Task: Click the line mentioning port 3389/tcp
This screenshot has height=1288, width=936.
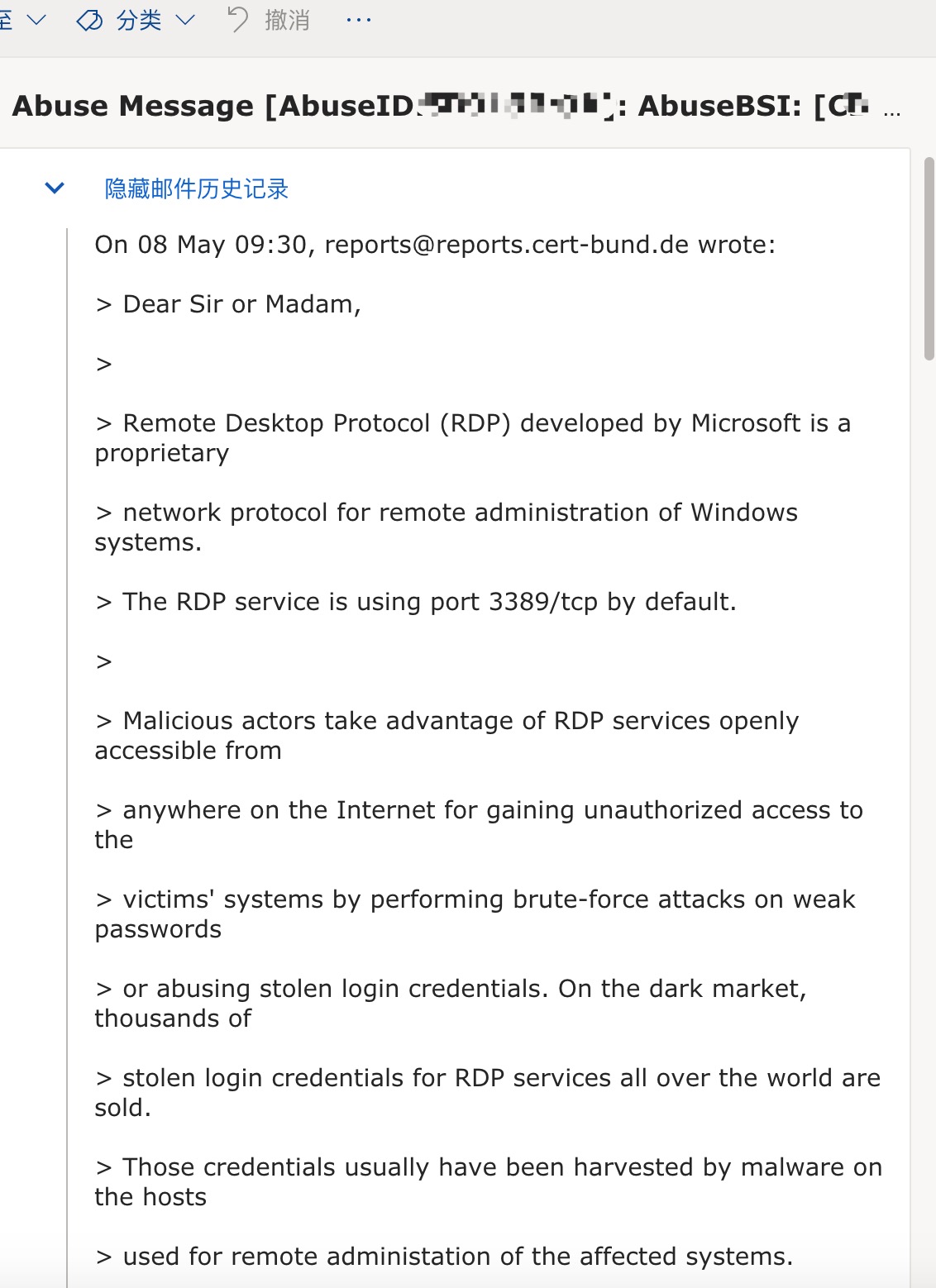Action: point(428,602)
